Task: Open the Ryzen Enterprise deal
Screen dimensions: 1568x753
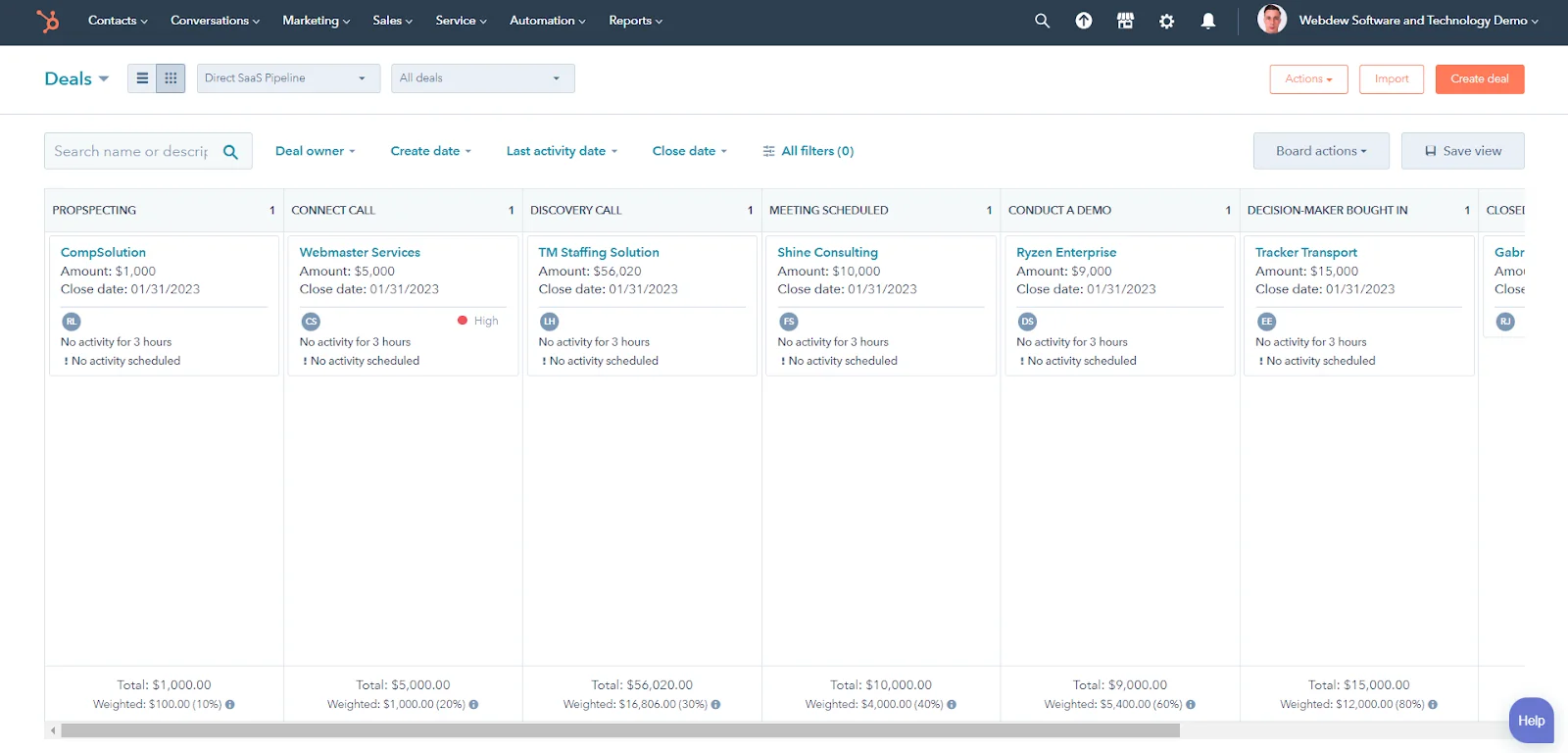Action: tap(1066, 253)
